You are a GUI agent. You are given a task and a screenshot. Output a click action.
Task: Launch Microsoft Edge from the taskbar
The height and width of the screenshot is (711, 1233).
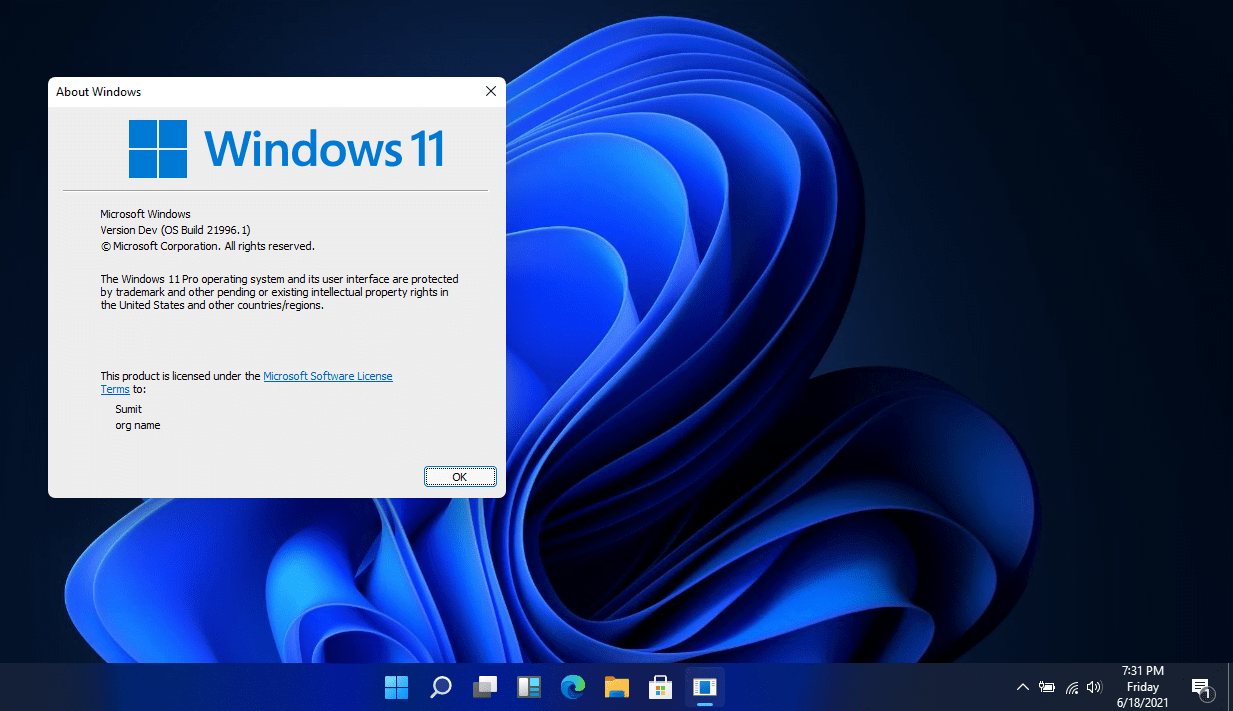(x=572, y=687)
